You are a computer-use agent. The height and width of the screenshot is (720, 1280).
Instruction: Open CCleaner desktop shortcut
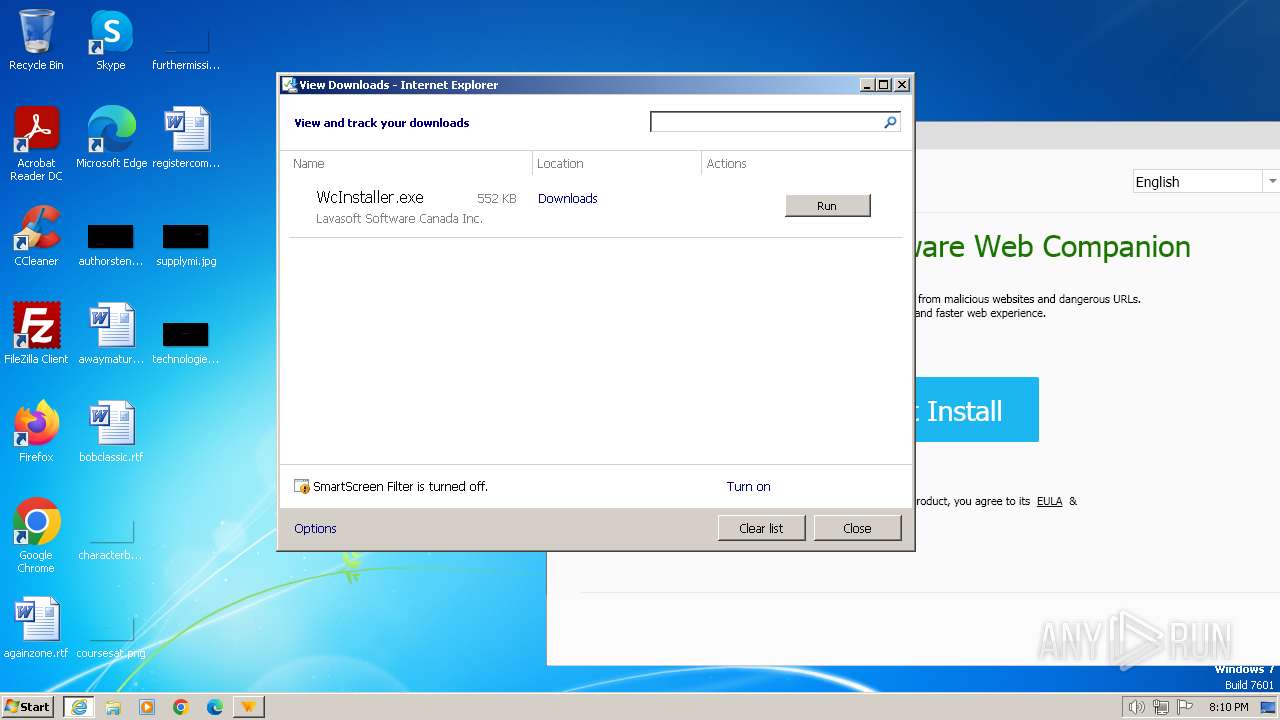click(36, 235)
